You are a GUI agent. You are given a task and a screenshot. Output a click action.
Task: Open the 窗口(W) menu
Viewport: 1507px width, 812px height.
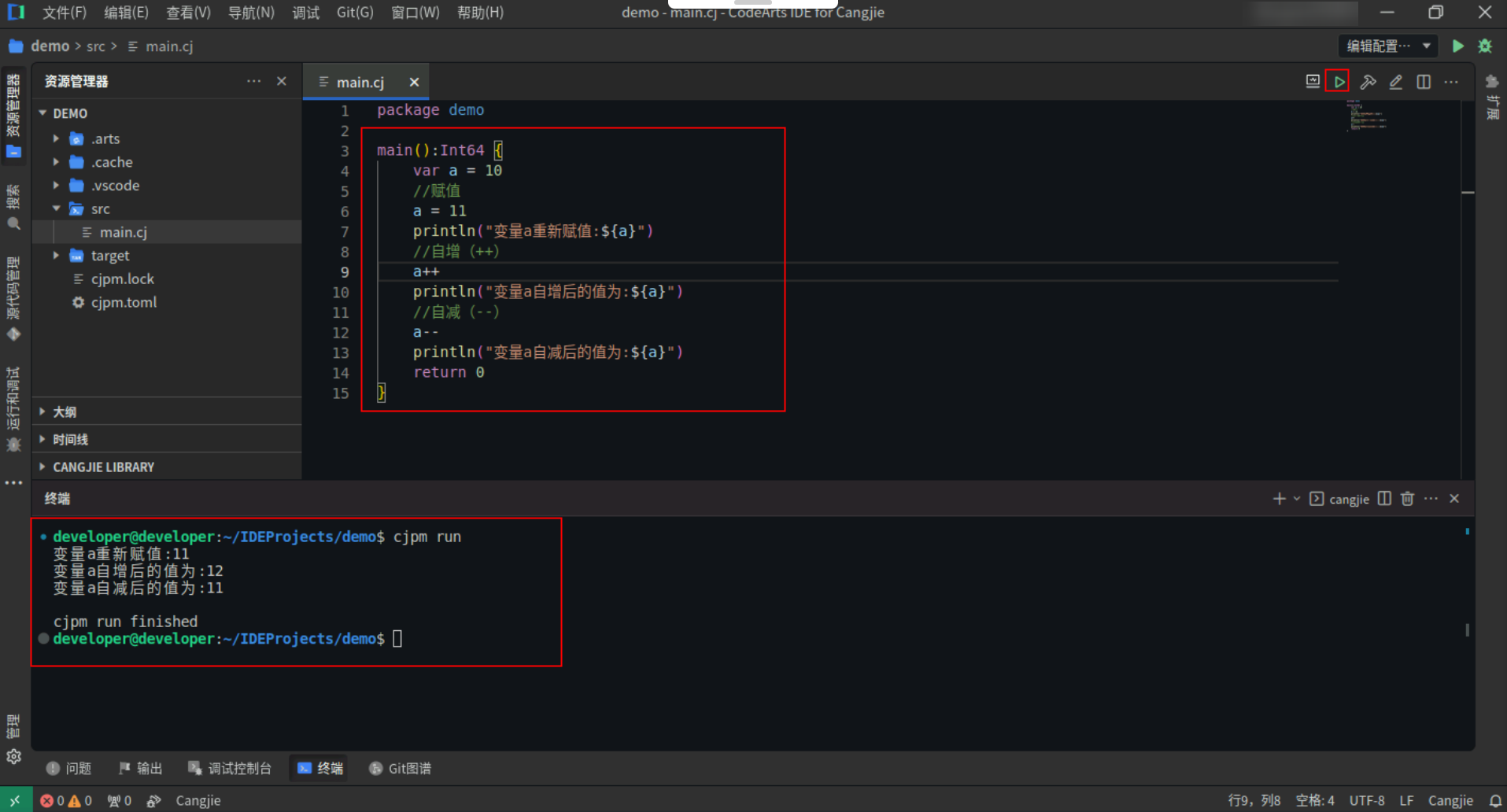[x=416, y=13]
